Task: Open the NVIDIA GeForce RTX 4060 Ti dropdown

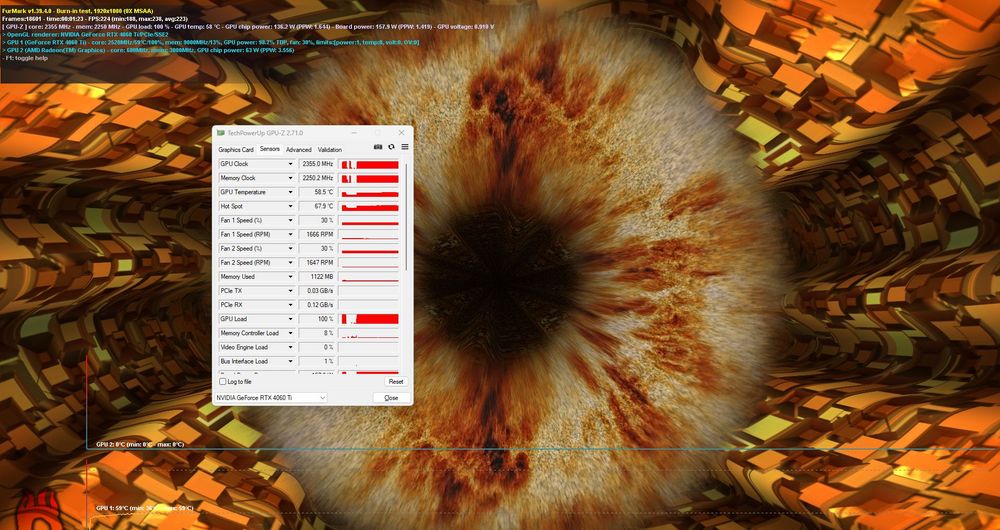Action: click(271, 398)
